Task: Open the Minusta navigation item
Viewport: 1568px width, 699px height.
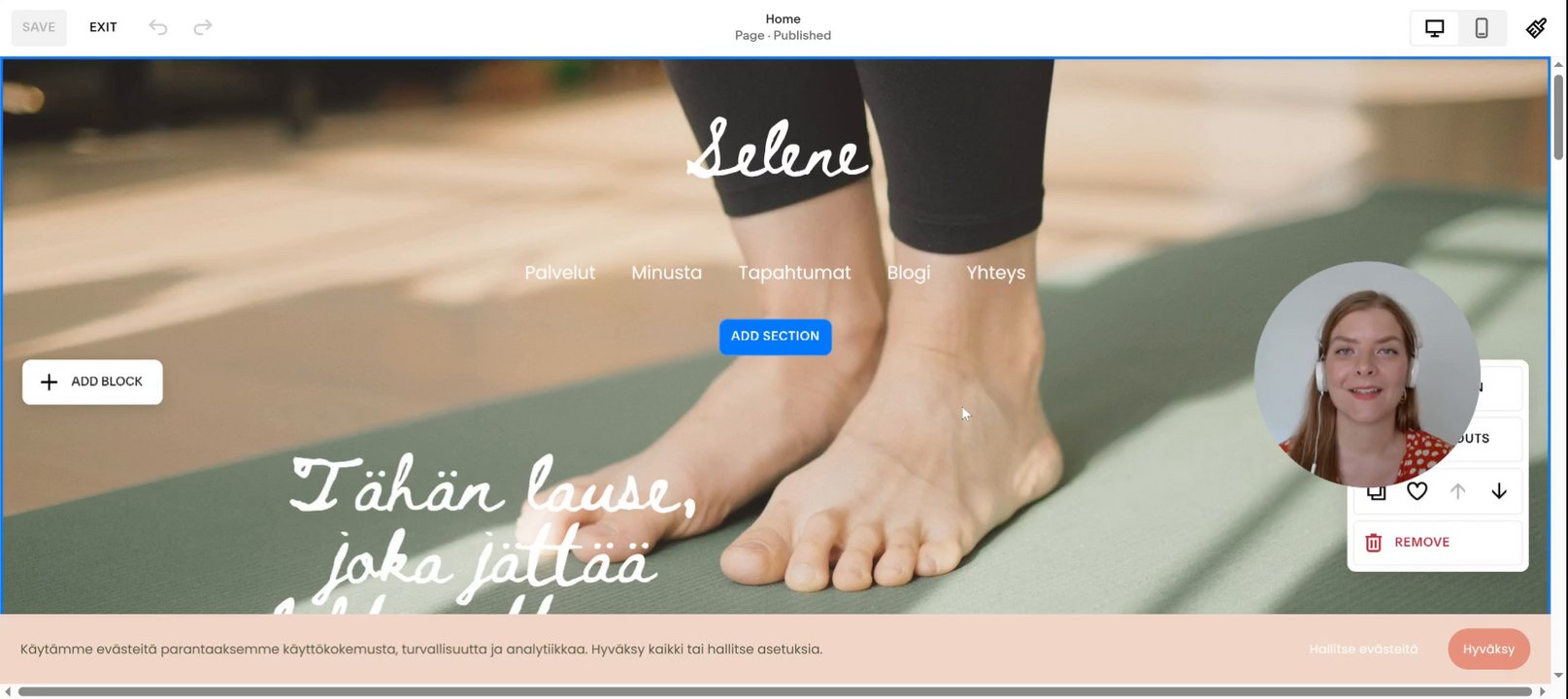Action: tap(666, 273)
